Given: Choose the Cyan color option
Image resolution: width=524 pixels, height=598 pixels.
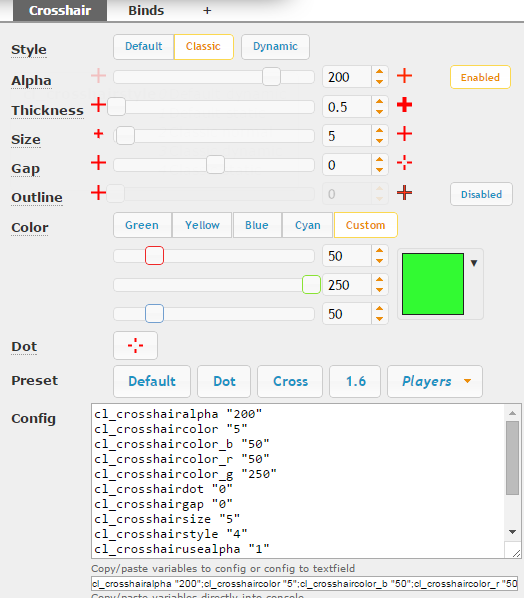Looking at the screenshot, I should (307, 225).
